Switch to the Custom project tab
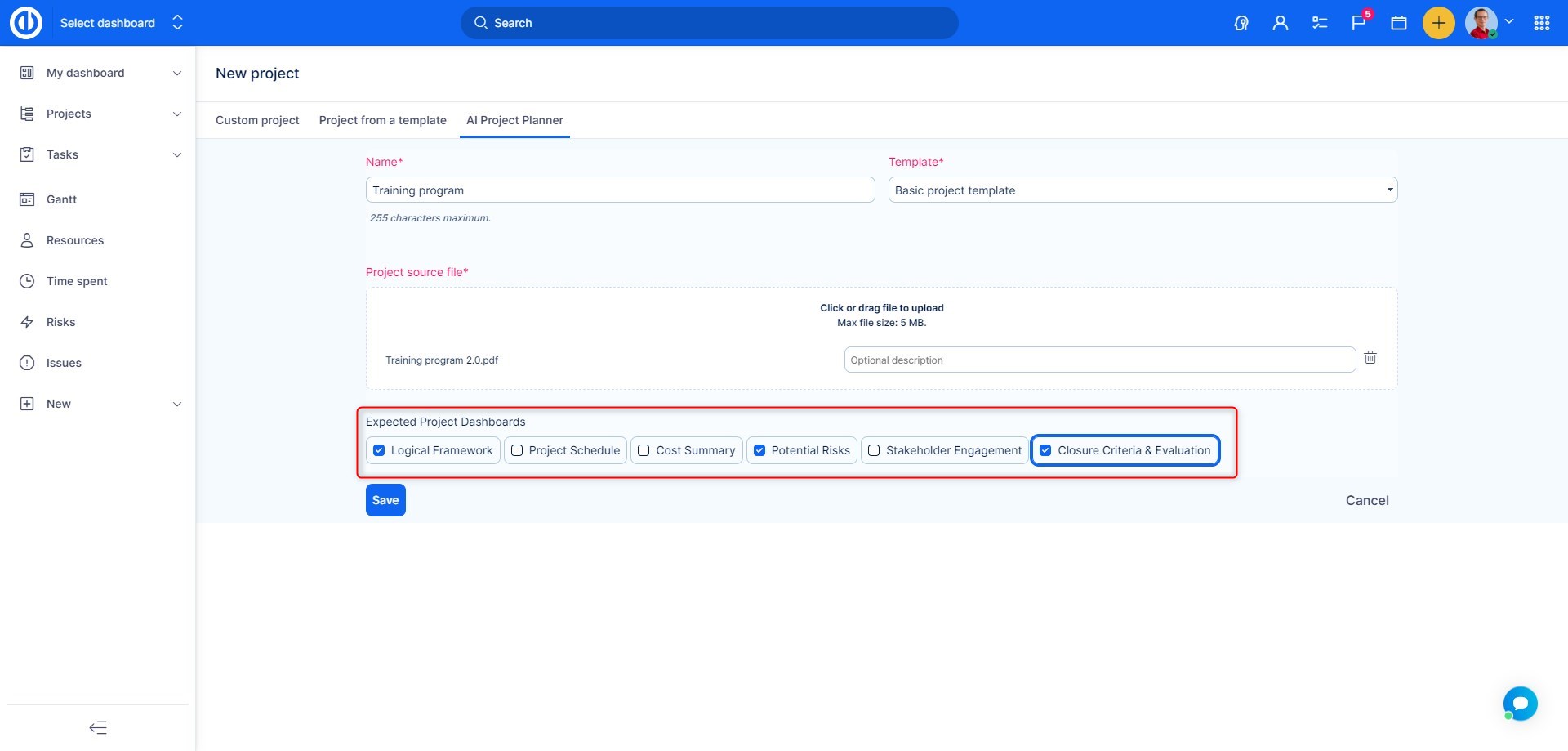1568x751 pixels. 257,120
